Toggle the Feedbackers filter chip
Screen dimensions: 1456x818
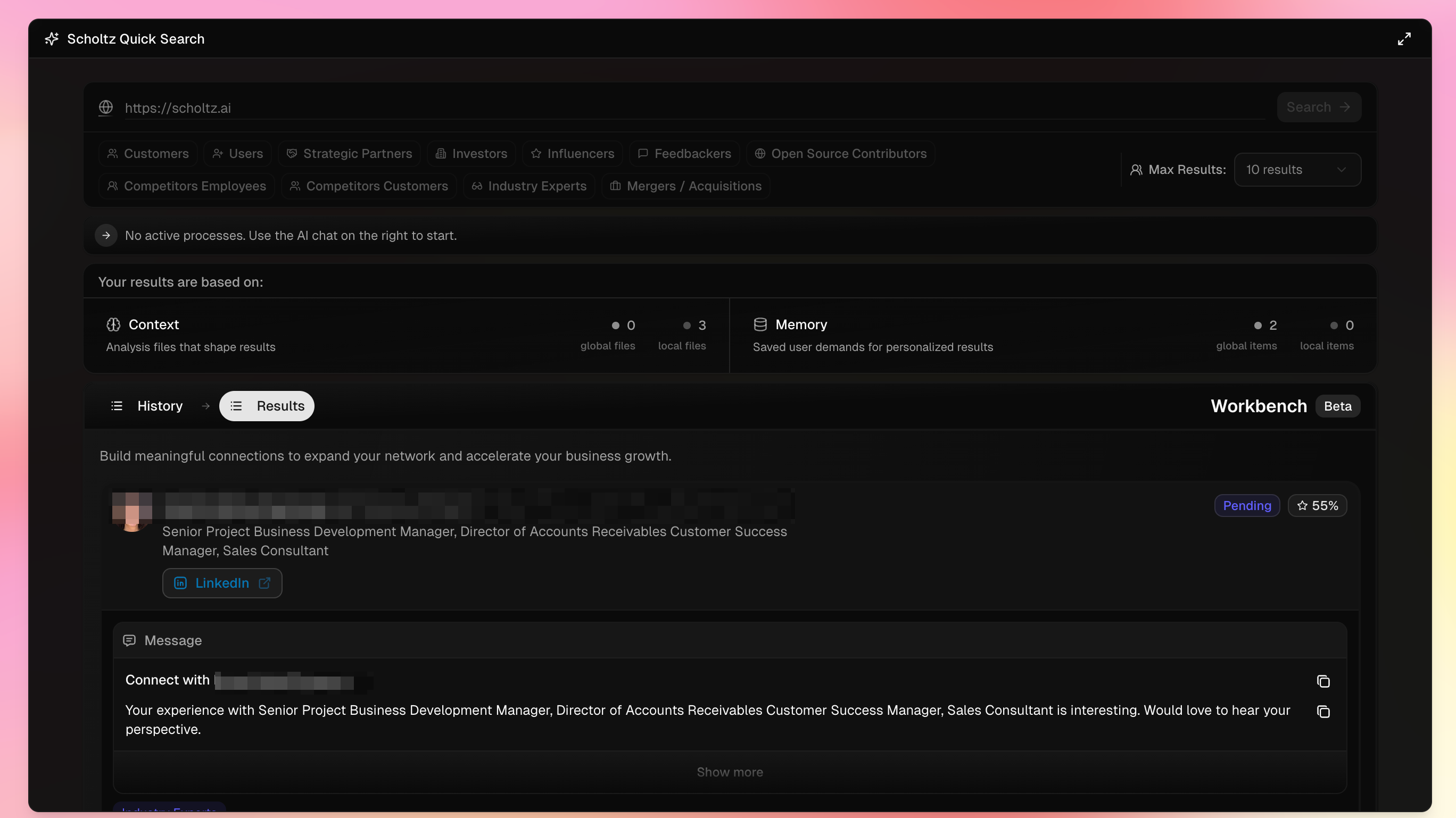pyautogui.click(x=684, y=154)
